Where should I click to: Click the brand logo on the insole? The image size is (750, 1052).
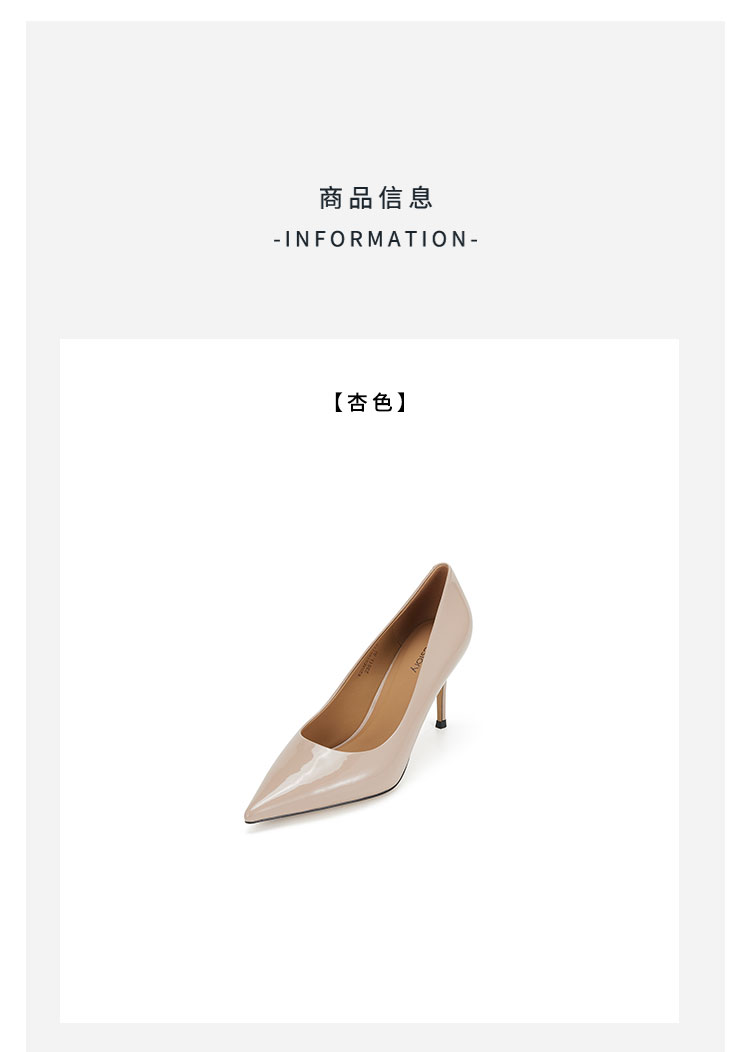[419, 660]
